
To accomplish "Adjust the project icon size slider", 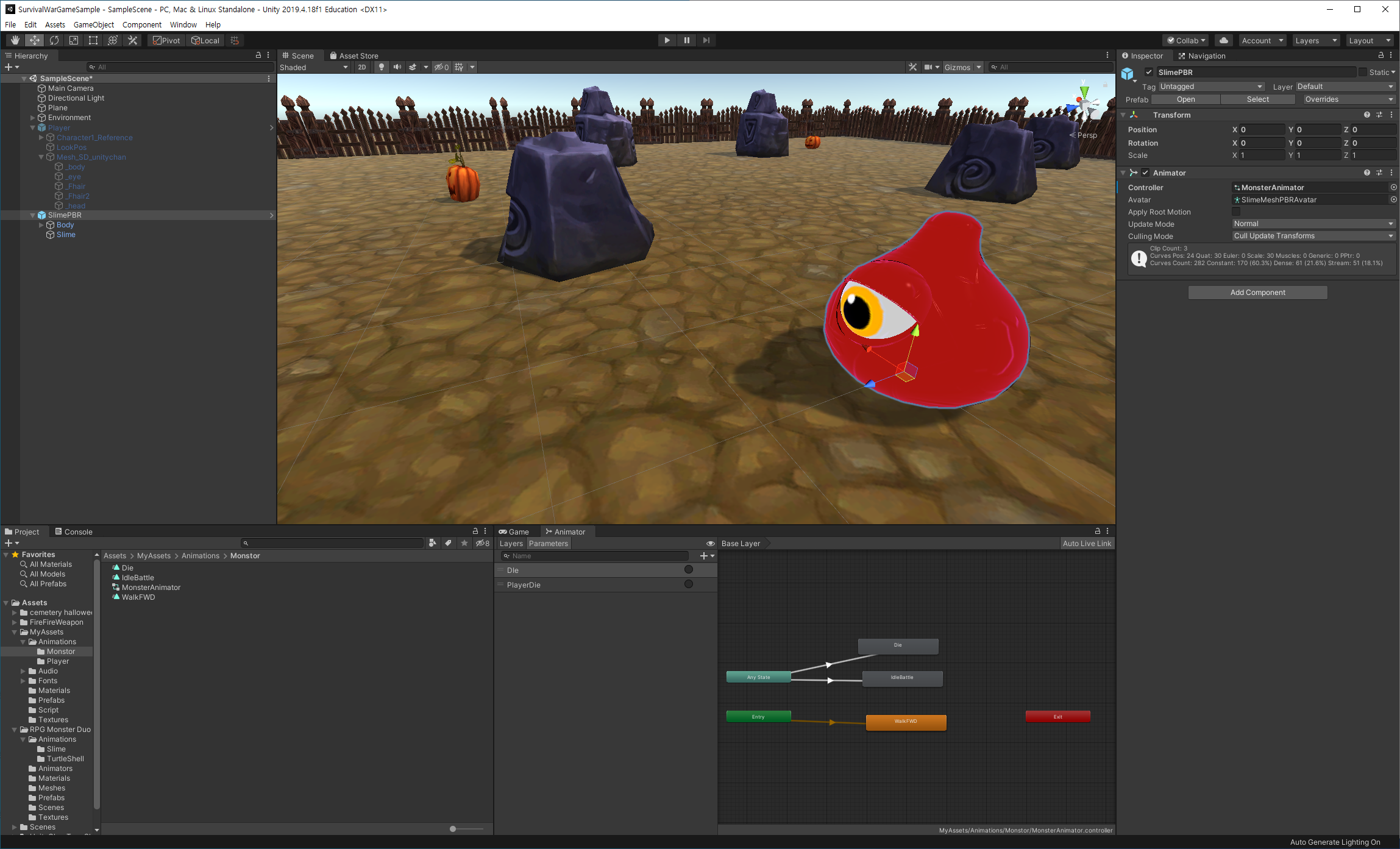I will pos(453,829).
